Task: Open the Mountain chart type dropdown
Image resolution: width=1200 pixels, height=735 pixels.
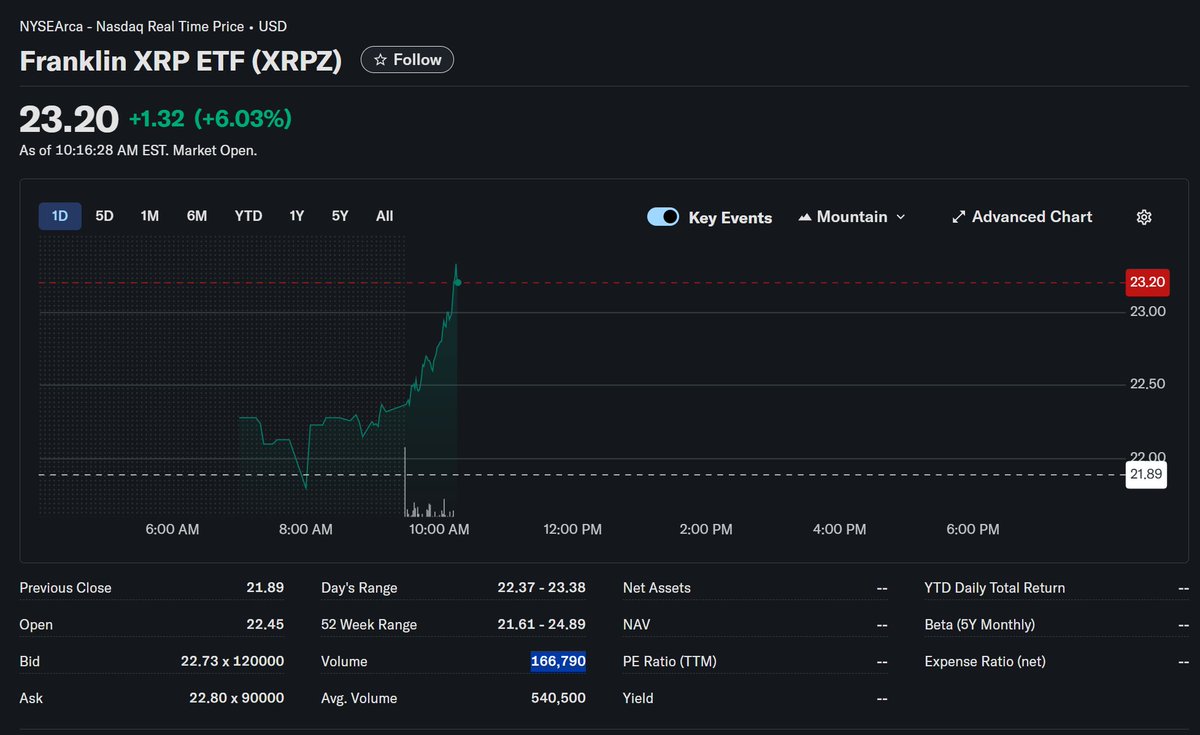Action: [x=851, y=217]
